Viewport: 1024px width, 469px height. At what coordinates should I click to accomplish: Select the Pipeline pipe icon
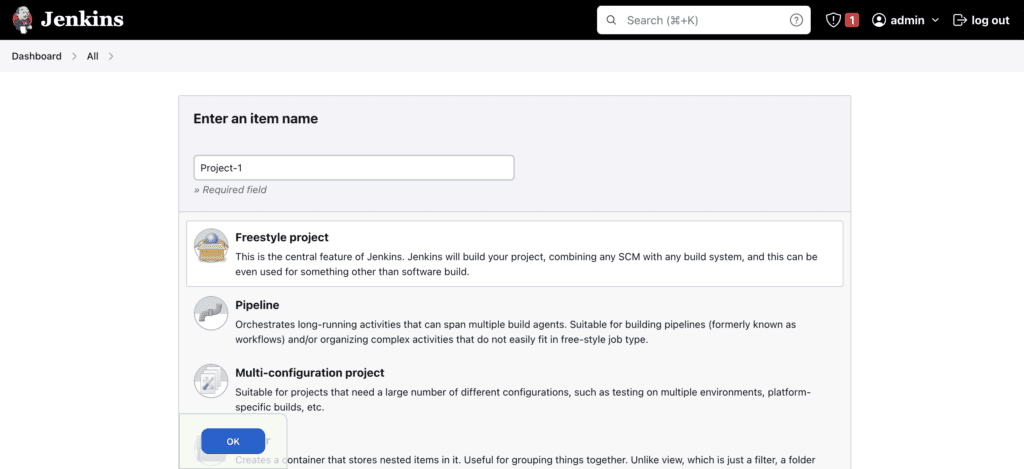tap(211, 313)
